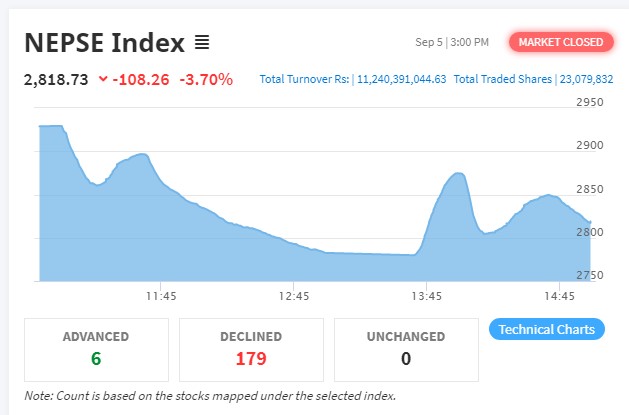Click the Total Turnover Rs label
629x415 pixels.
[304, 78]
